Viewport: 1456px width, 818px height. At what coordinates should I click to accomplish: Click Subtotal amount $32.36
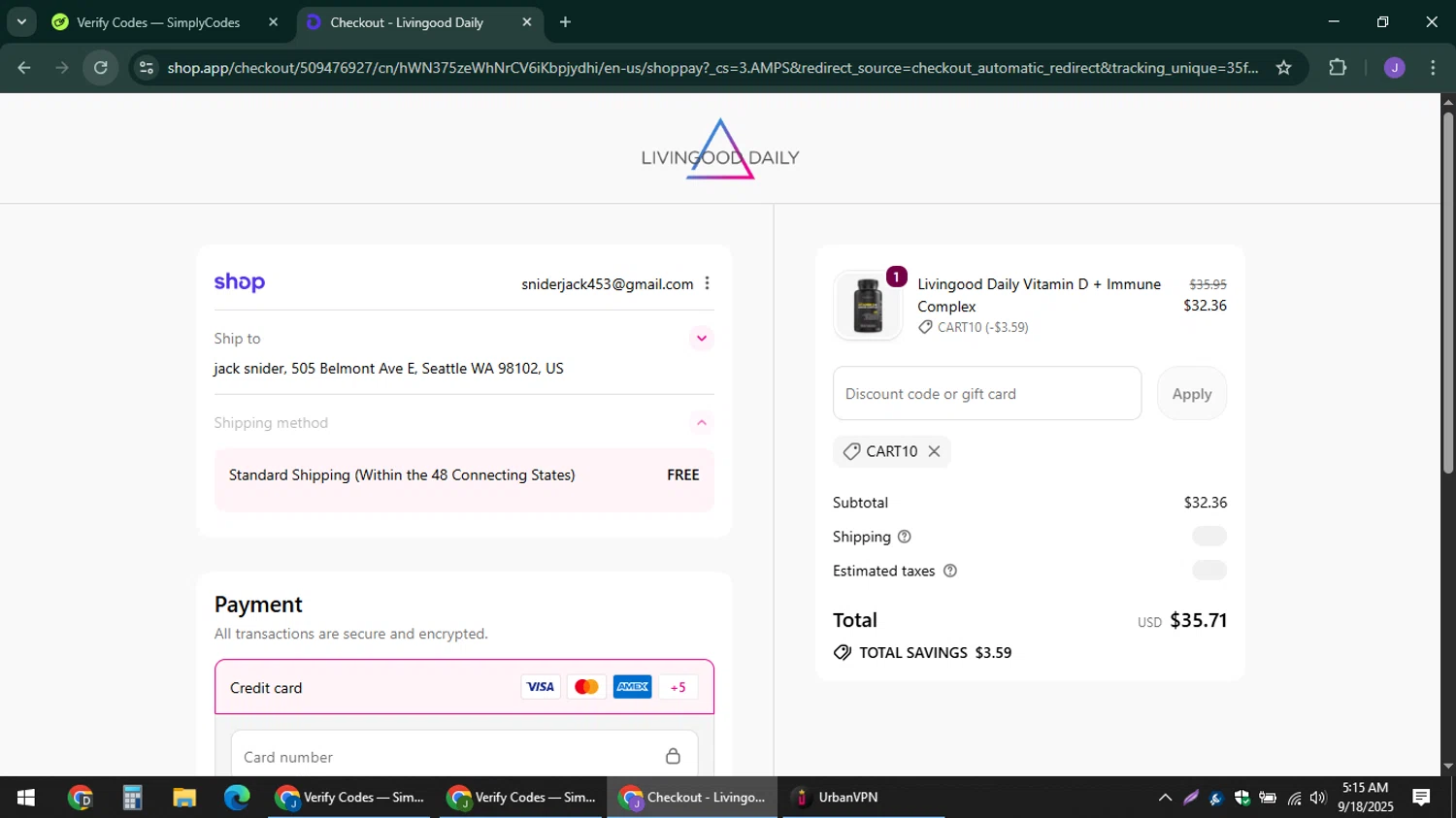pyautogui.click(x=1206, y=503)
